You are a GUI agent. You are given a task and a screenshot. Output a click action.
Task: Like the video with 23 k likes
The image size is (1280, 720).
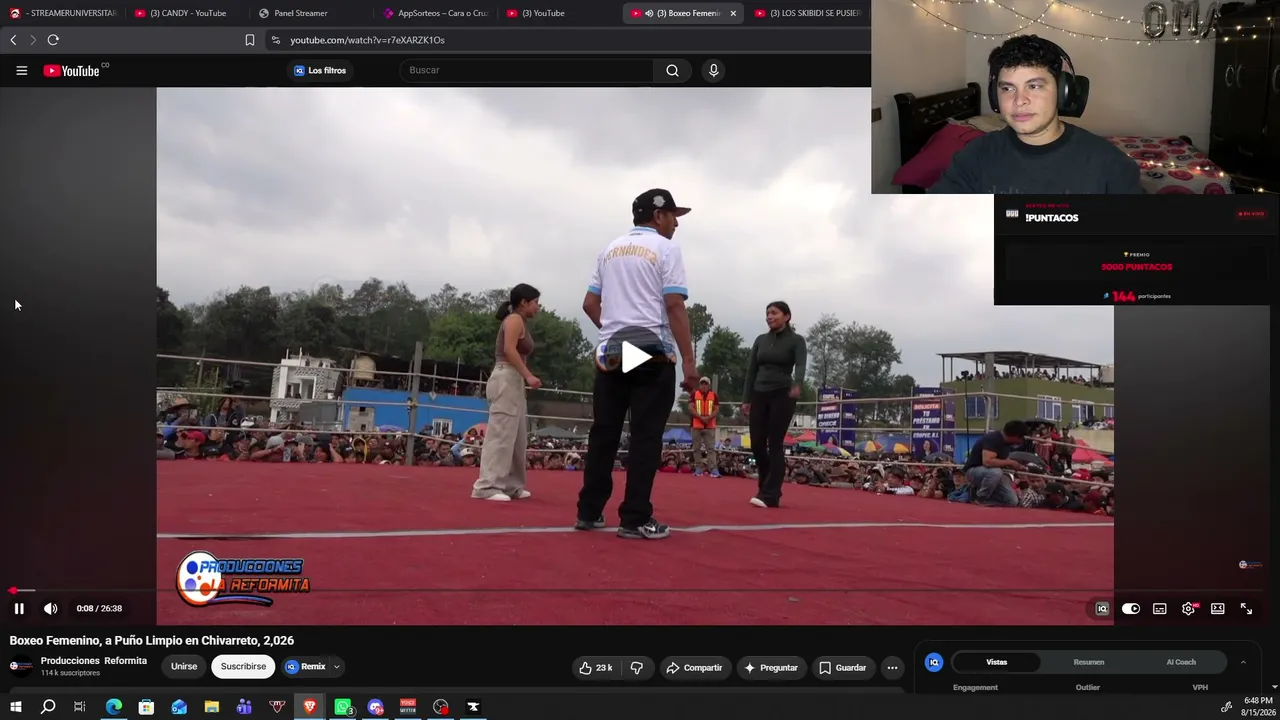(x=596, y=667)
